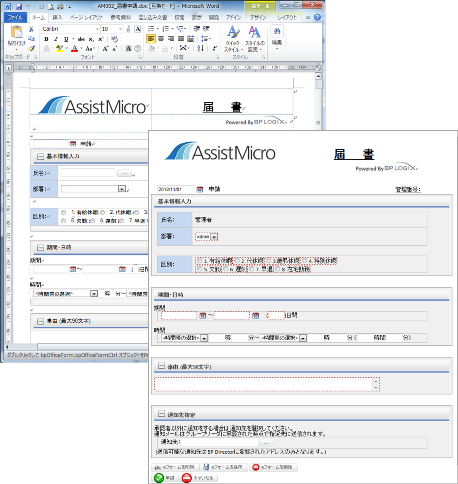Click the calendar icon beside the 2012 date field
The width and height of the screenshot is (458, 484).
tap(200, 189)
